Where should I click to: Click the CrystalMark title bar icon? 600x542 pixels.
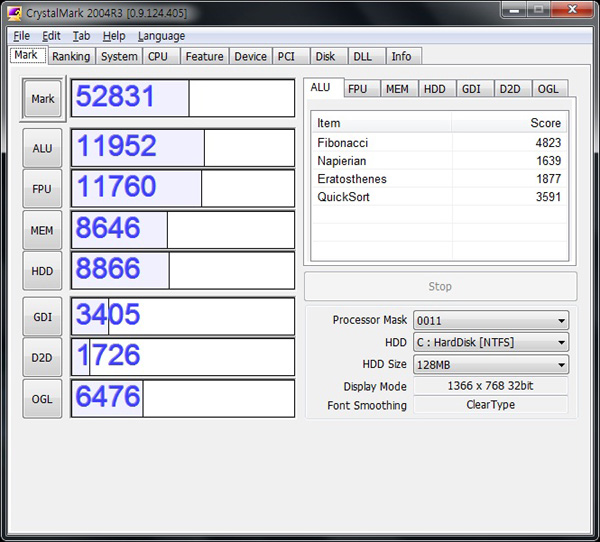pyautogui.click(x=15, y=13)
